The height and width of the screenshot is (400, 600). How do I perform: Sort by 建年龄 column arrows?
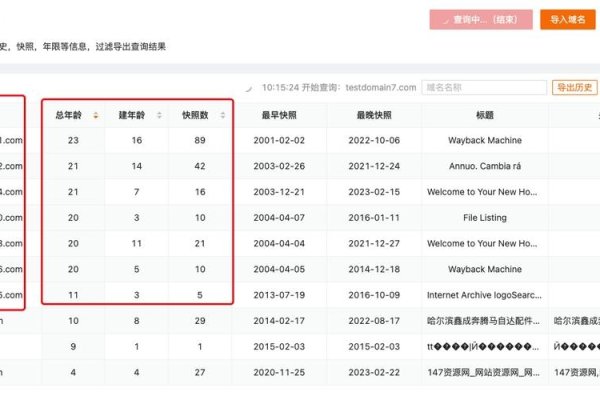point(159,115)
